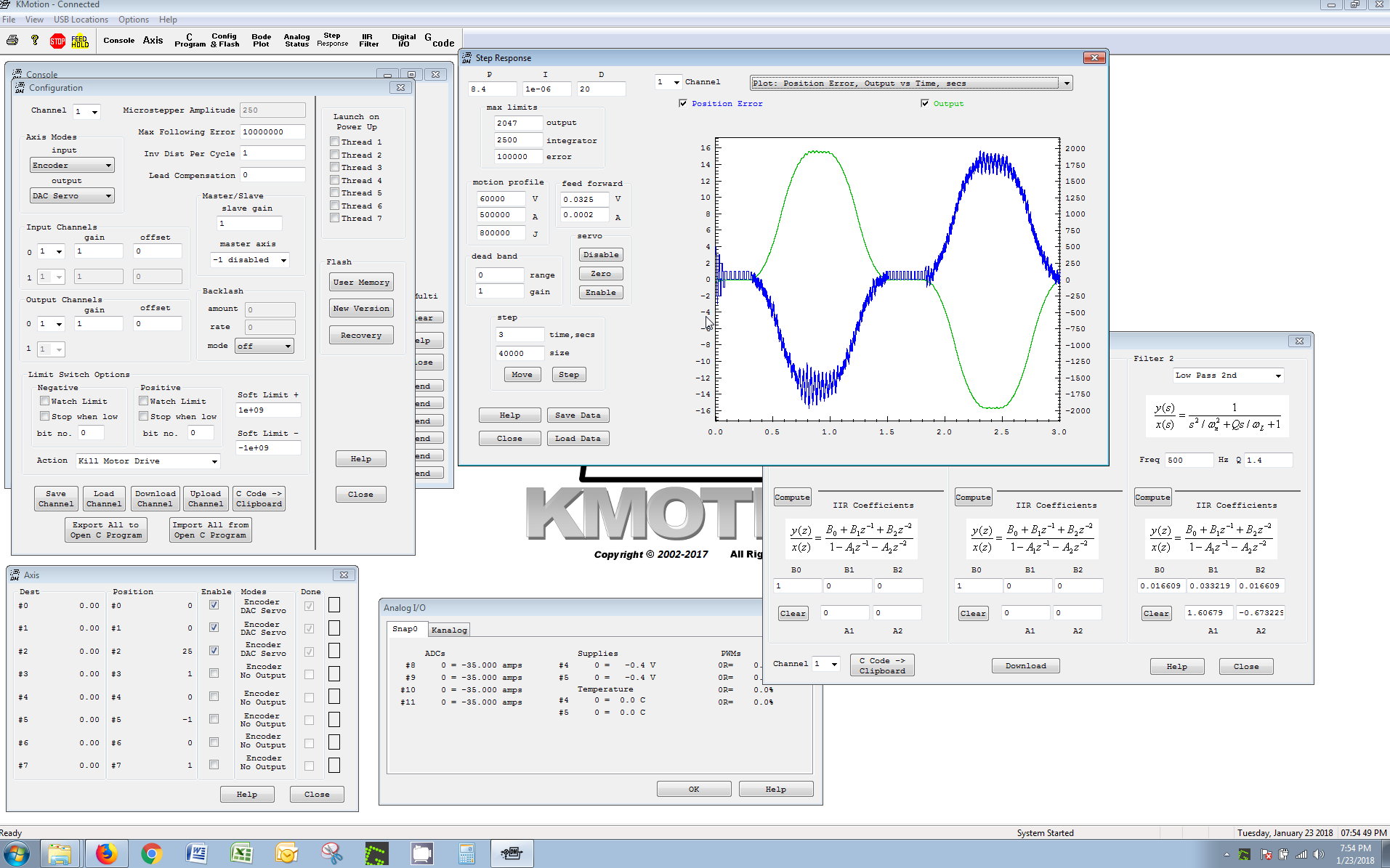Toggle the Position Error plot checkbox
1390x868 pixels.
(683, 104)
